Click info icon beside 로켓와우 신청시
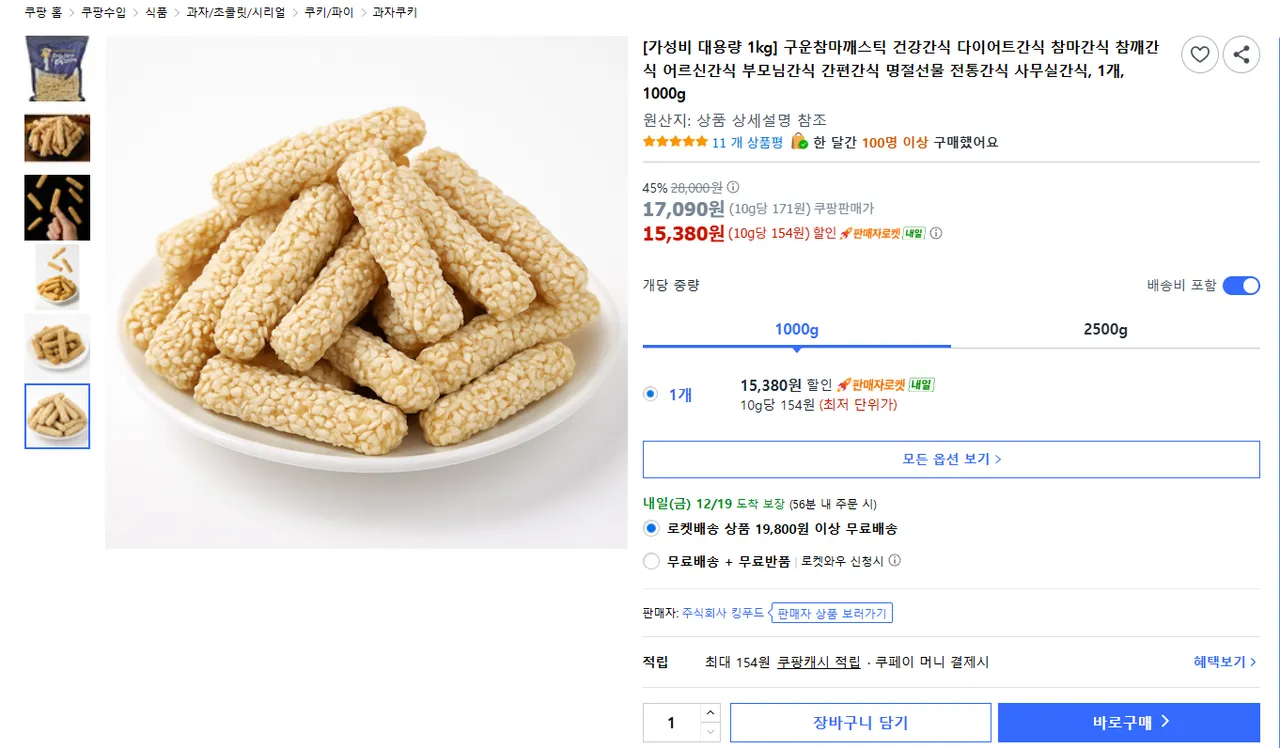This screenshot has height=748, width=1280. (895, 561)
